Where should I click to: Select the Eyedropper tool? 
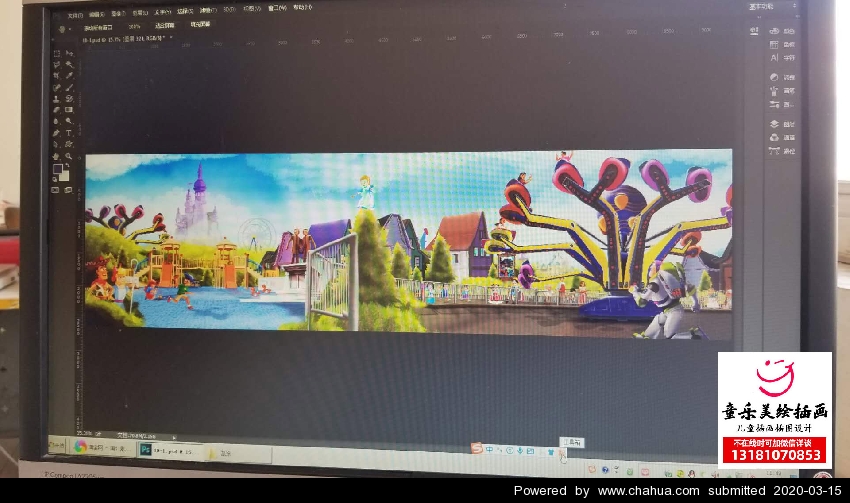point(69,76)
